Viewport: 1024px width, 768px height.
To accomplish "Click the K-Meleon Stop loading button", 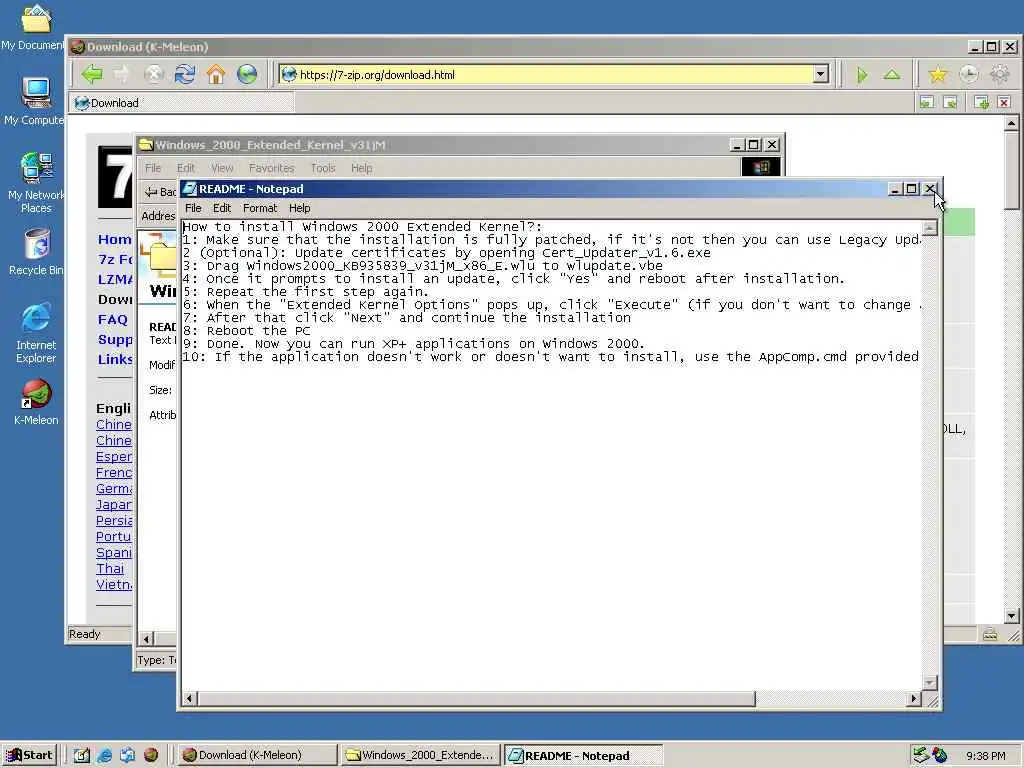I will 153,74.
